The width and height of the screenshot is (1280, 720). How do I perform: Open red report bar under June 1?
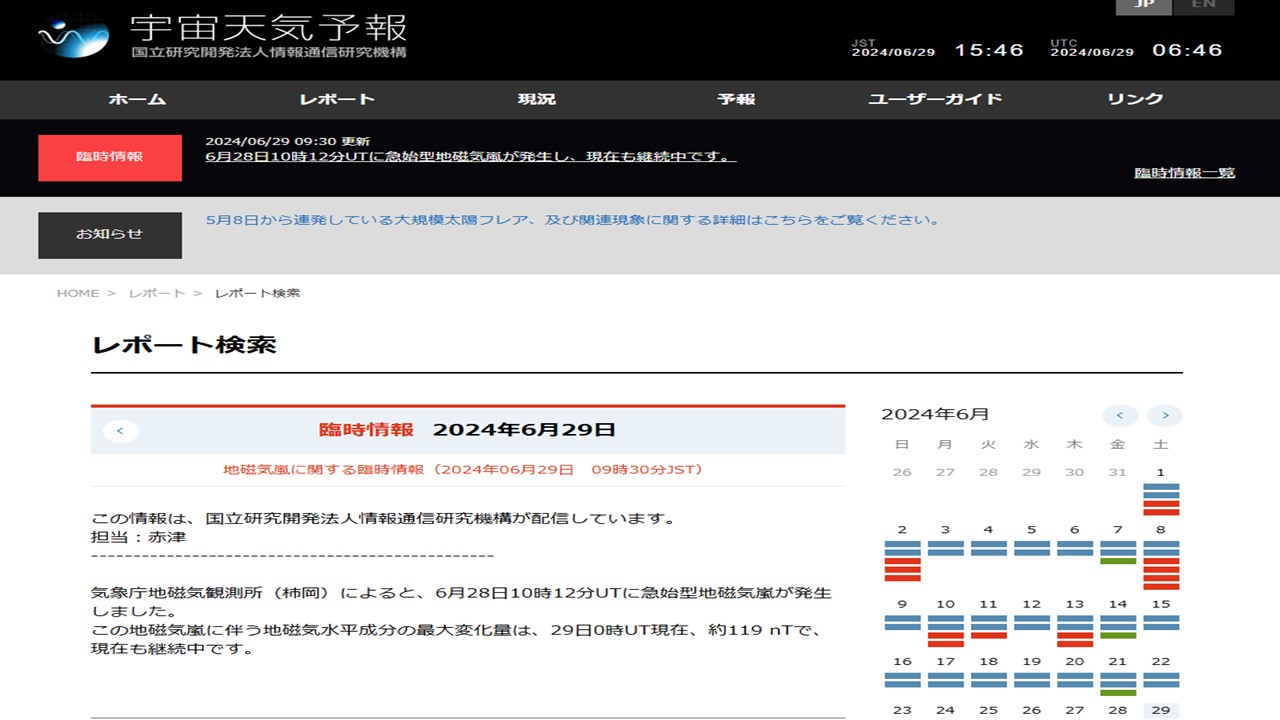[x=1161, y=504]
